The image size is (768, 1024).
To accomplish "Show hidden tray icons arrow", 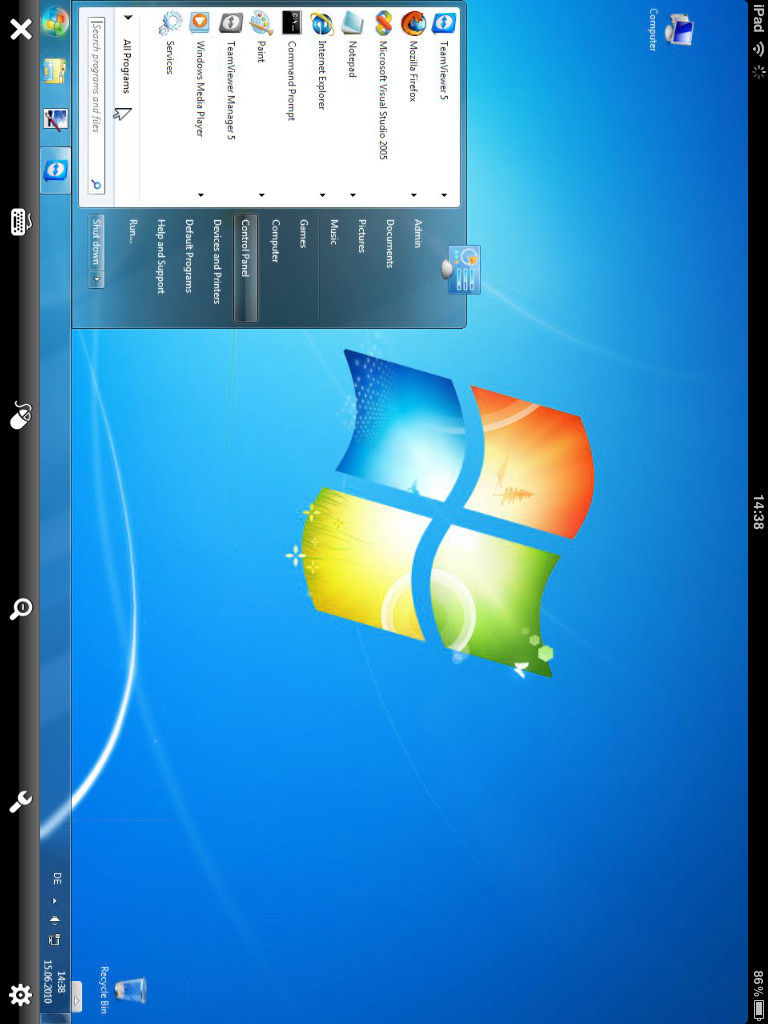I will [55, 901].
